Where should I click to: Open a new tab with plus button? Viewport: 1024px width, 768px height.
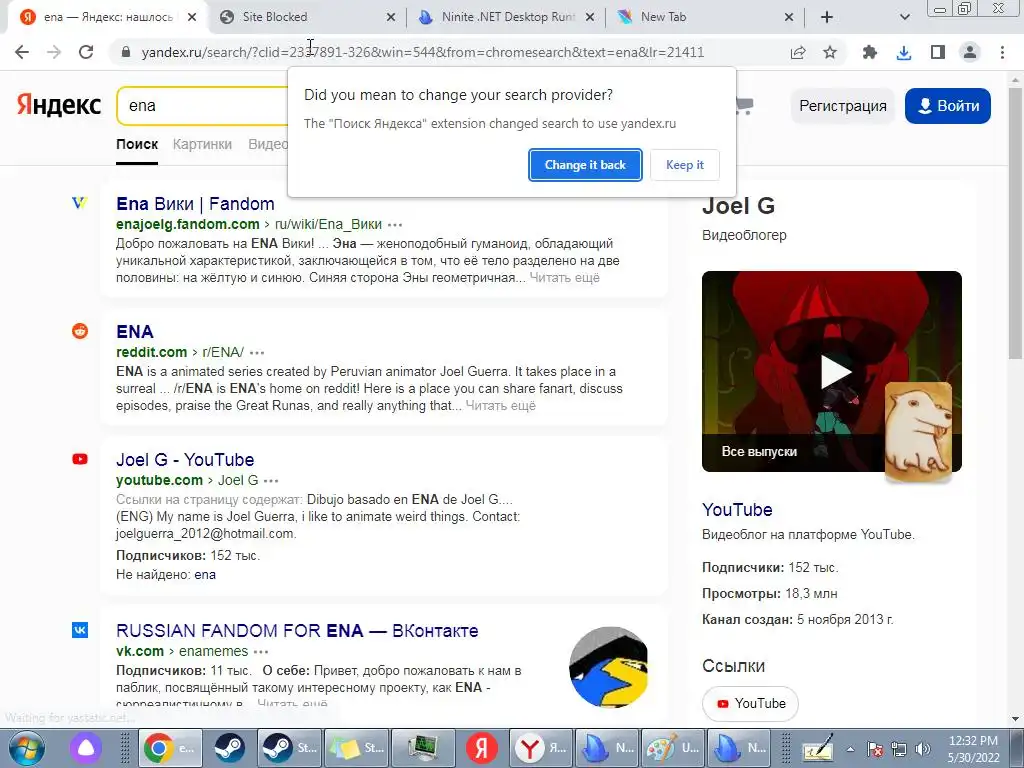pyautogui.click(x=827, y=17)
